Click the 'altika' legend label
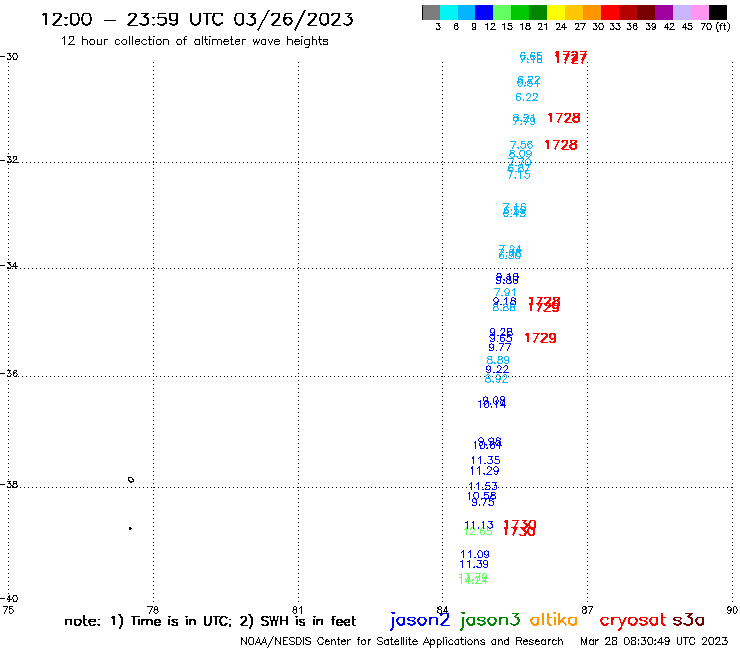This screenshot has height=650, width=740. 554,620
